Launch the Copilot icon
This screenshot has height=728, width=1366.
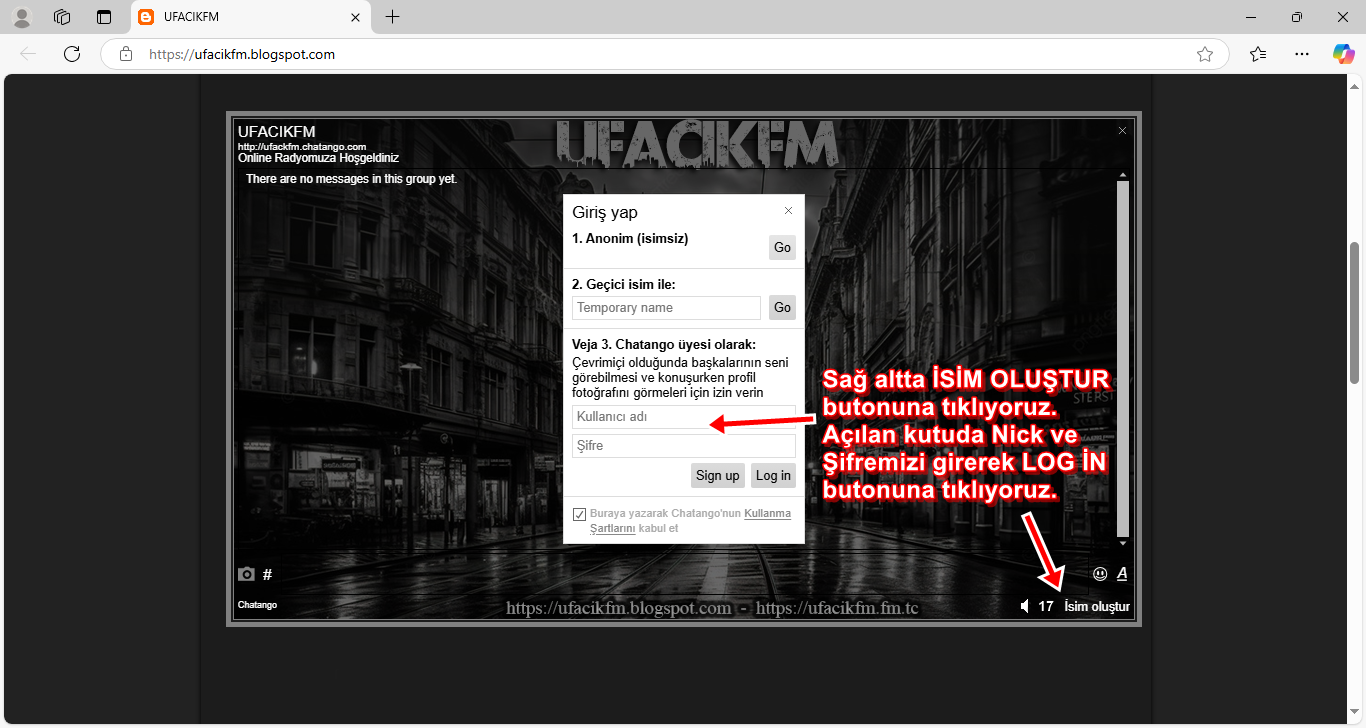[1343, 54]
